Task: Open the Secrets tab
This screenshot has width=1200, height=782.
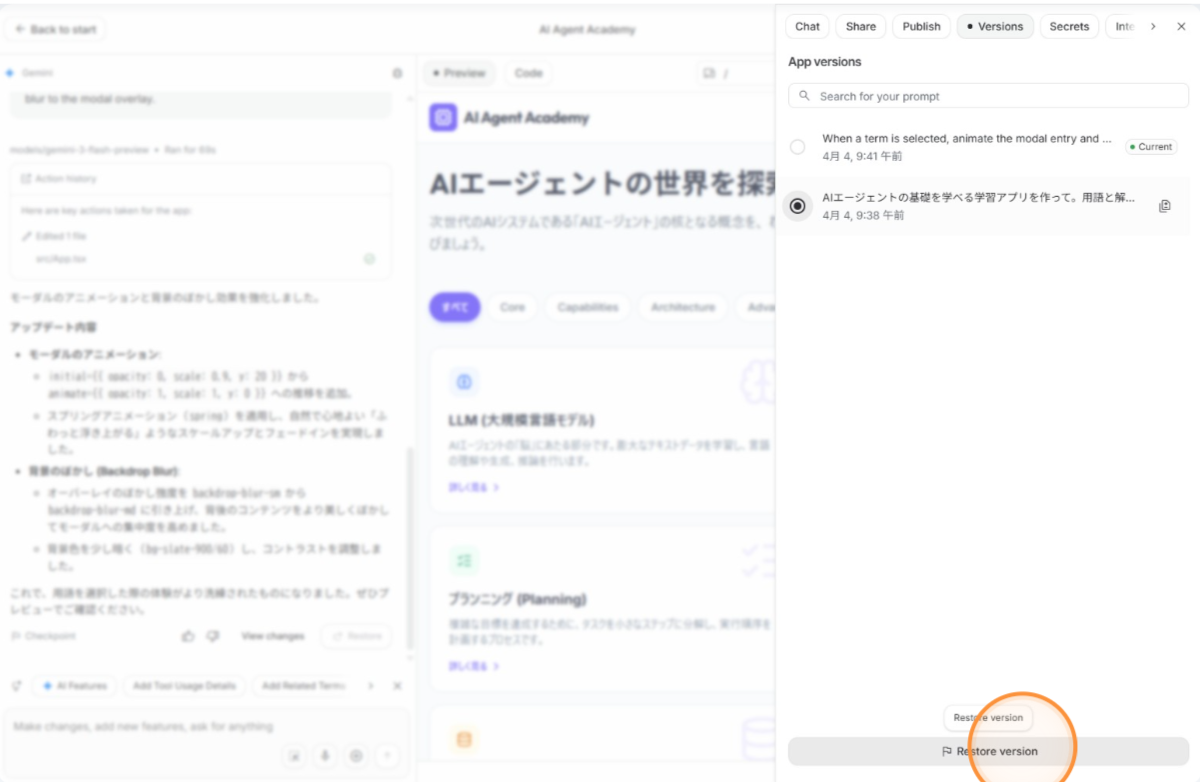Action: (x=1069, y=27)
